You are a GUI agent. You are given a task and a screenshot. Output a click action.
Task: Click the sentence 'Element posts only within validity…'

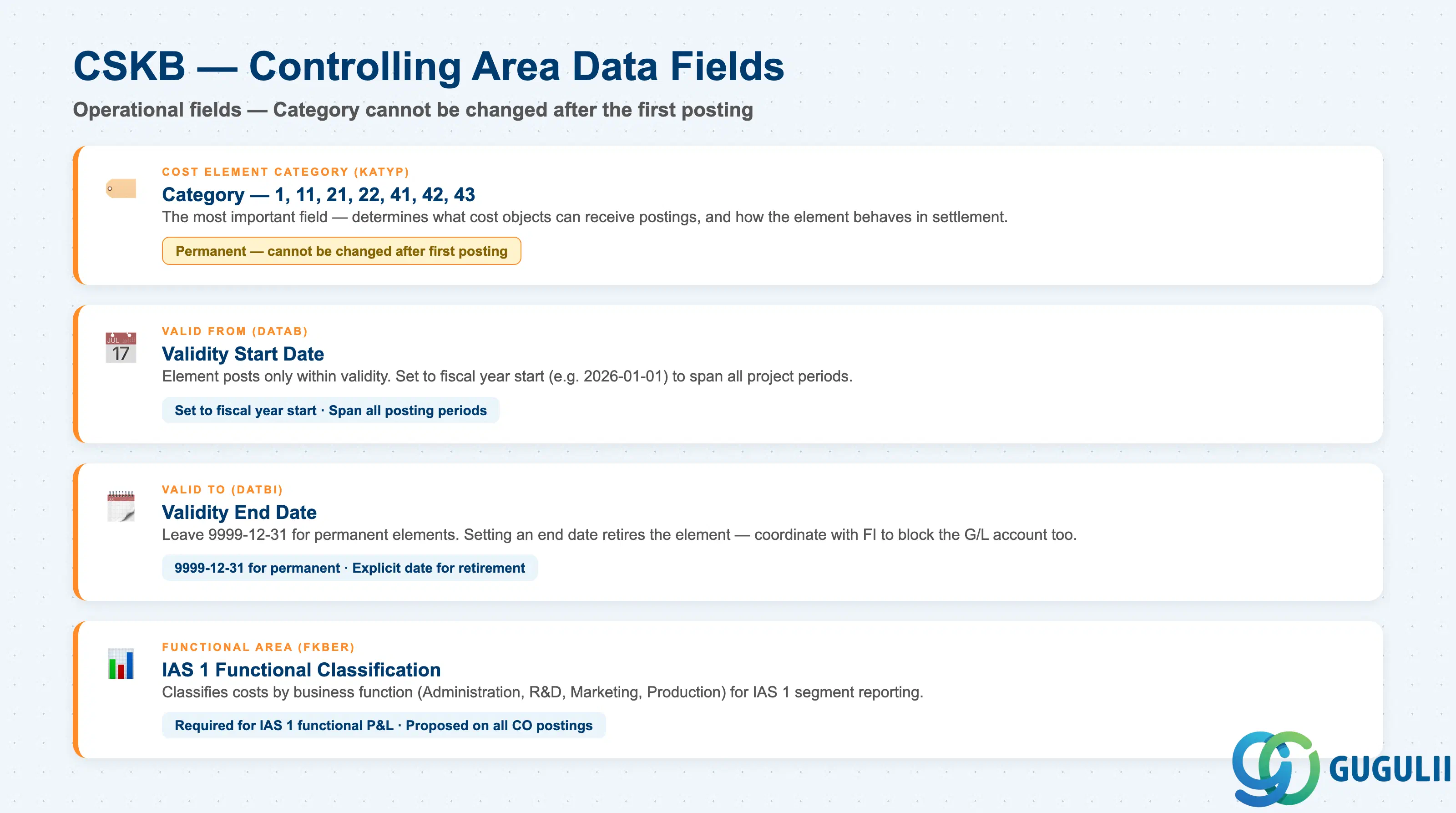507,376
